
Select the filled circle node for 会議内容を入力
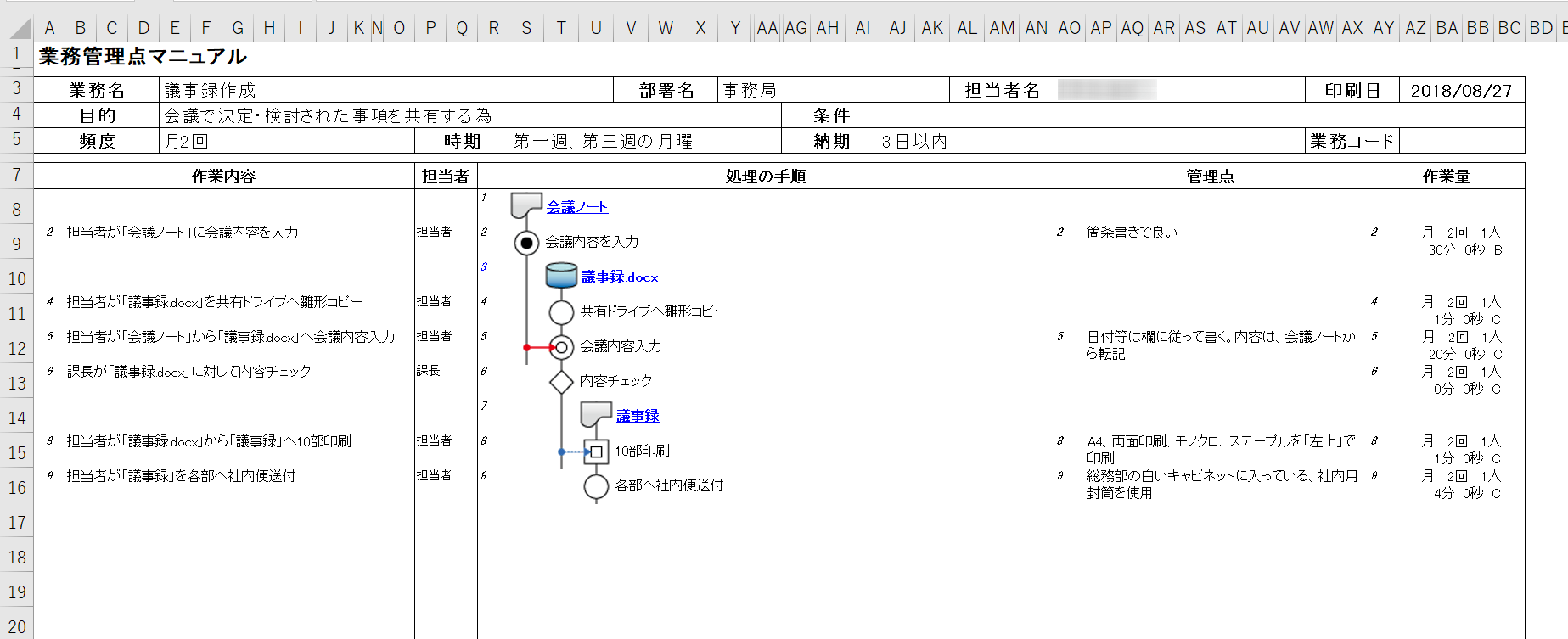click(x=526, y=244)
